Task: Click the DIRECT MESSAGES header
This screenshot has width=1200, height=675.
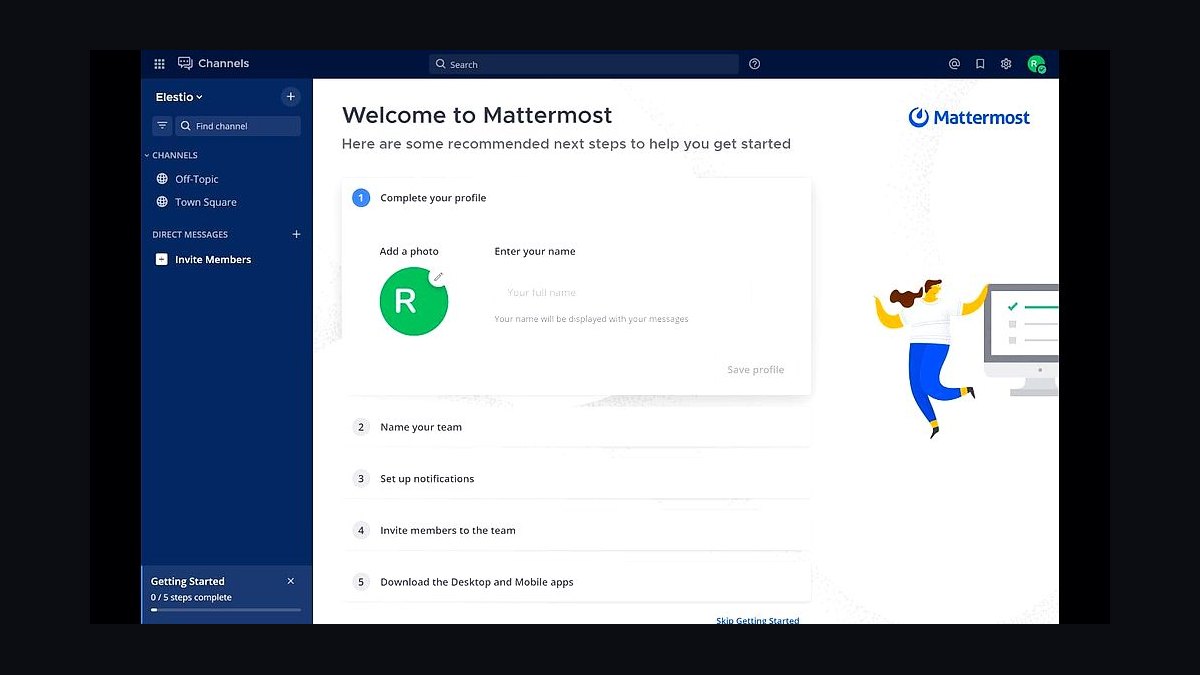Action: tap(190, 235)
